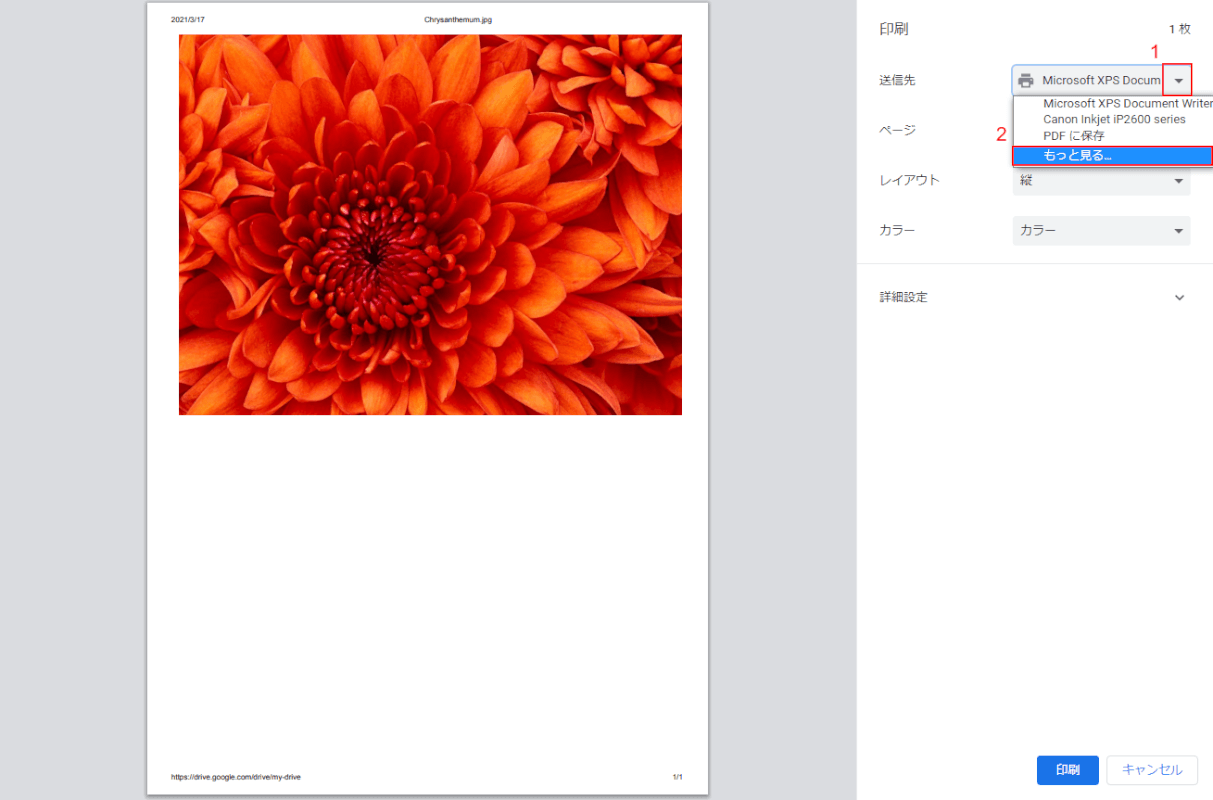
Task: Click the 送信先 label
Action: [x=897, y=81]
